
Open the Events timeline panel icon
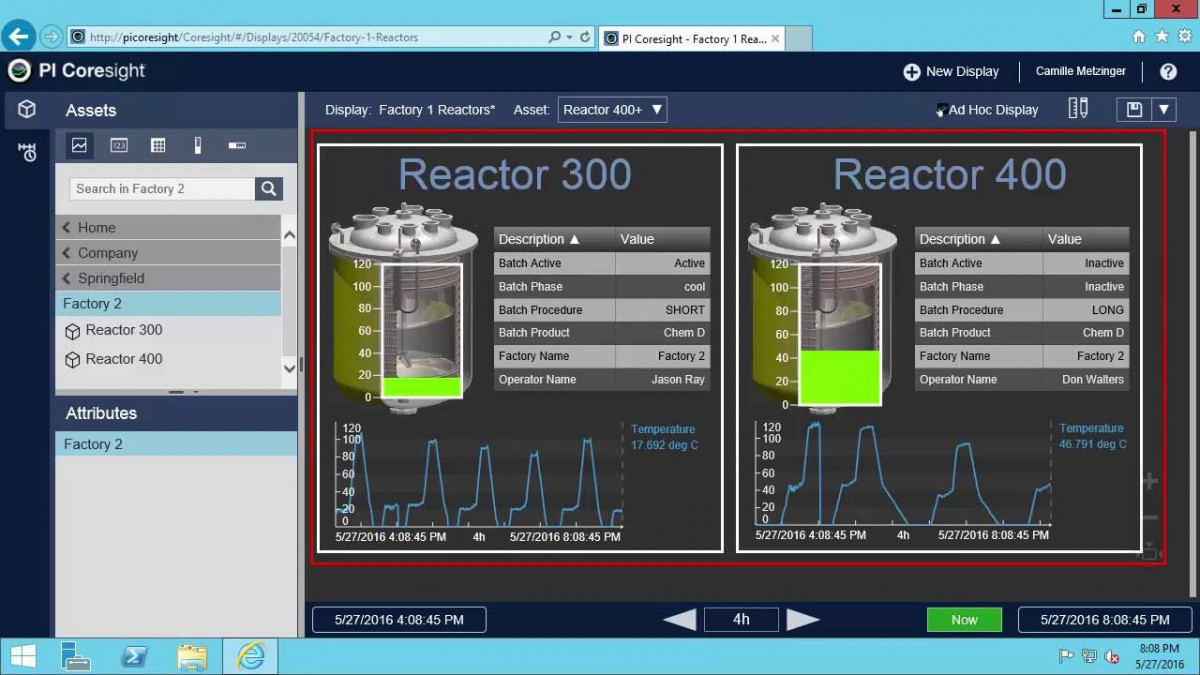[27, 152]
